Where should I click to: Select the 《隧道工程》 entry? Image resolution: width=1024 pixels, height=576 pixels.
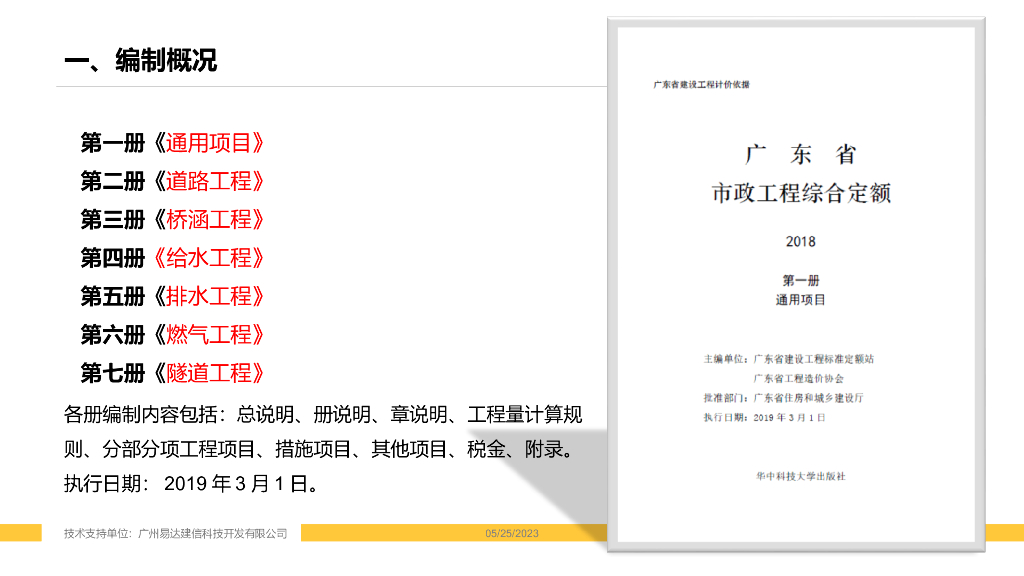tap(208, 373)
